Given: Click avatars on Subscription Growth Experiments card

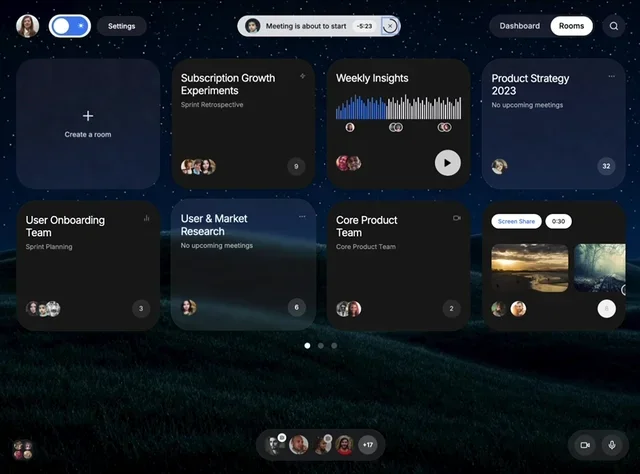Looking at the screenshot, I should pos(198,166).
